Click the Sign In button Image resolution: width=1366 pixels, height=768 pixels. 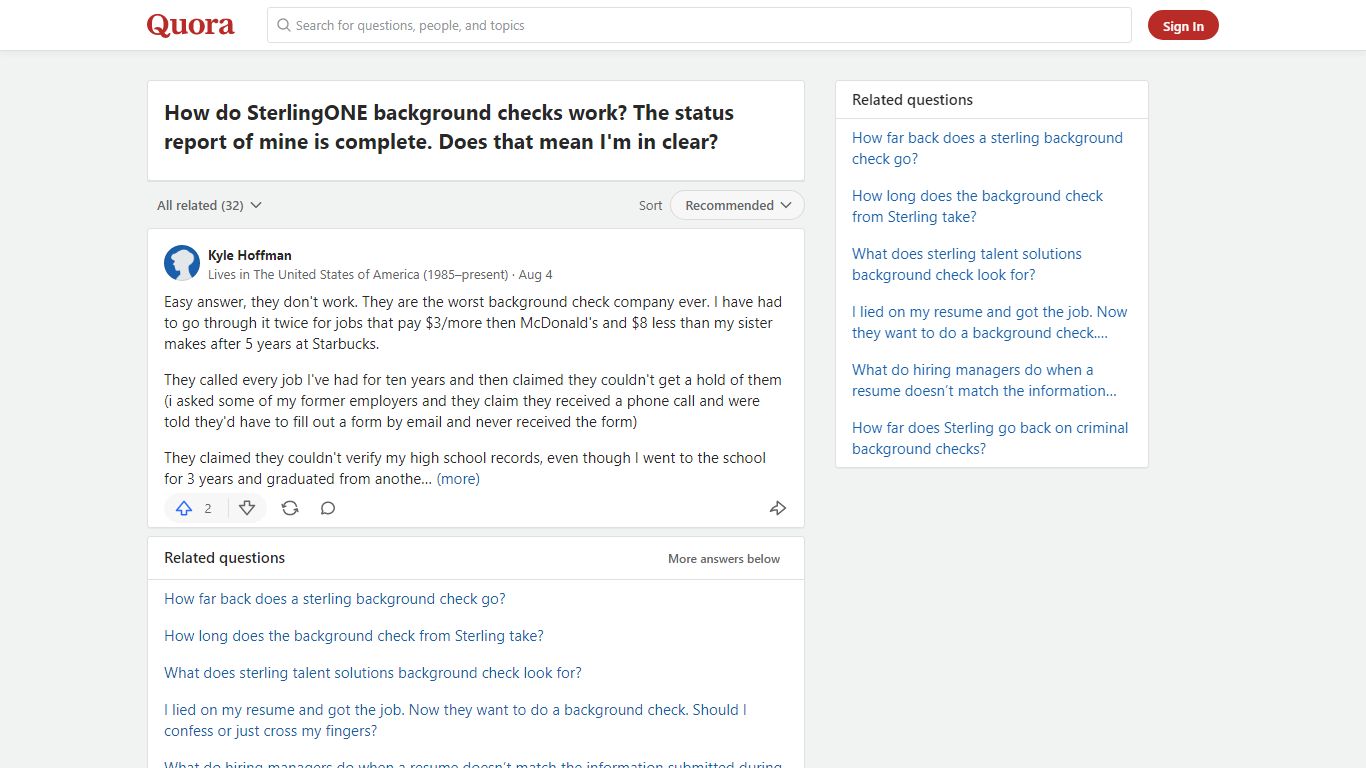(1183, 26)
